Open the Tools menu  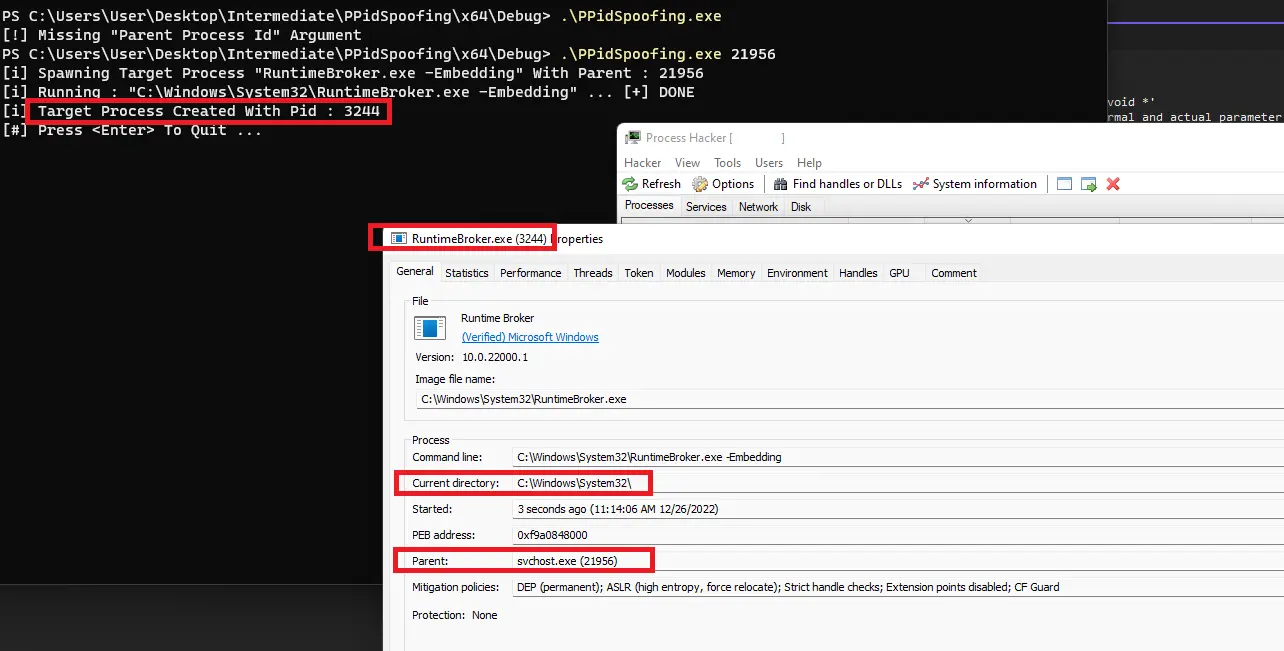[727, 163]
